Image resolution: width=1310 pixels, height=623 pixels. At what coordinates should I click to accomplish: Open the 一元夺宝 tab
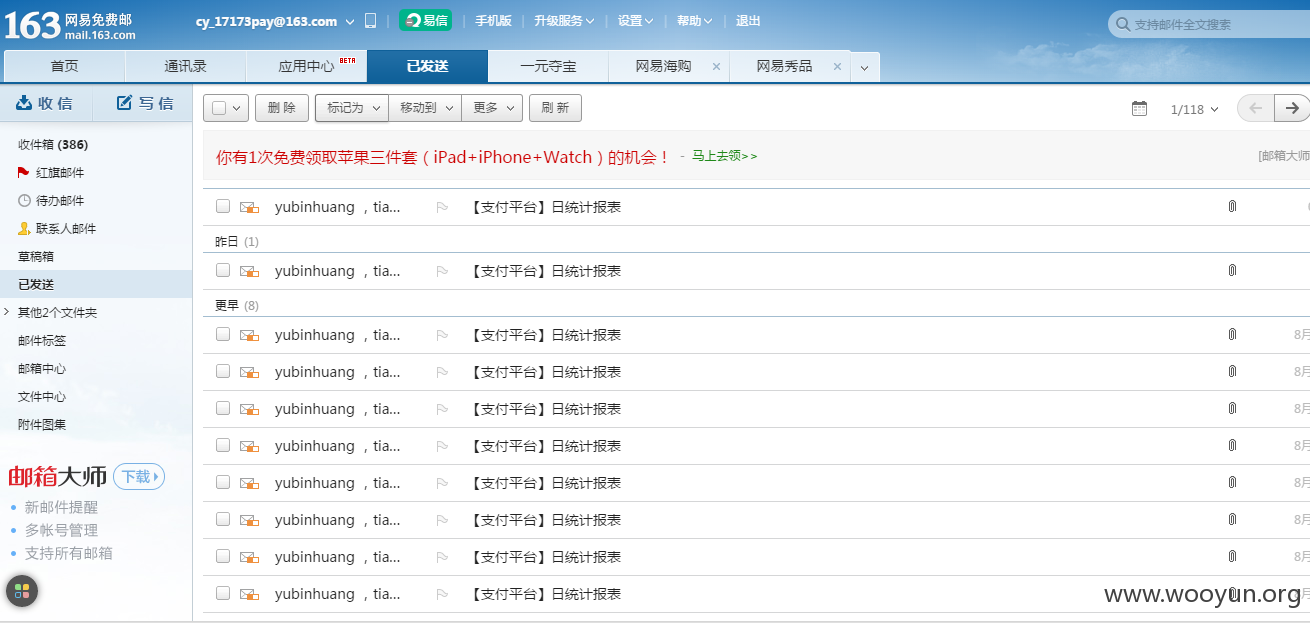coord(548,66)
